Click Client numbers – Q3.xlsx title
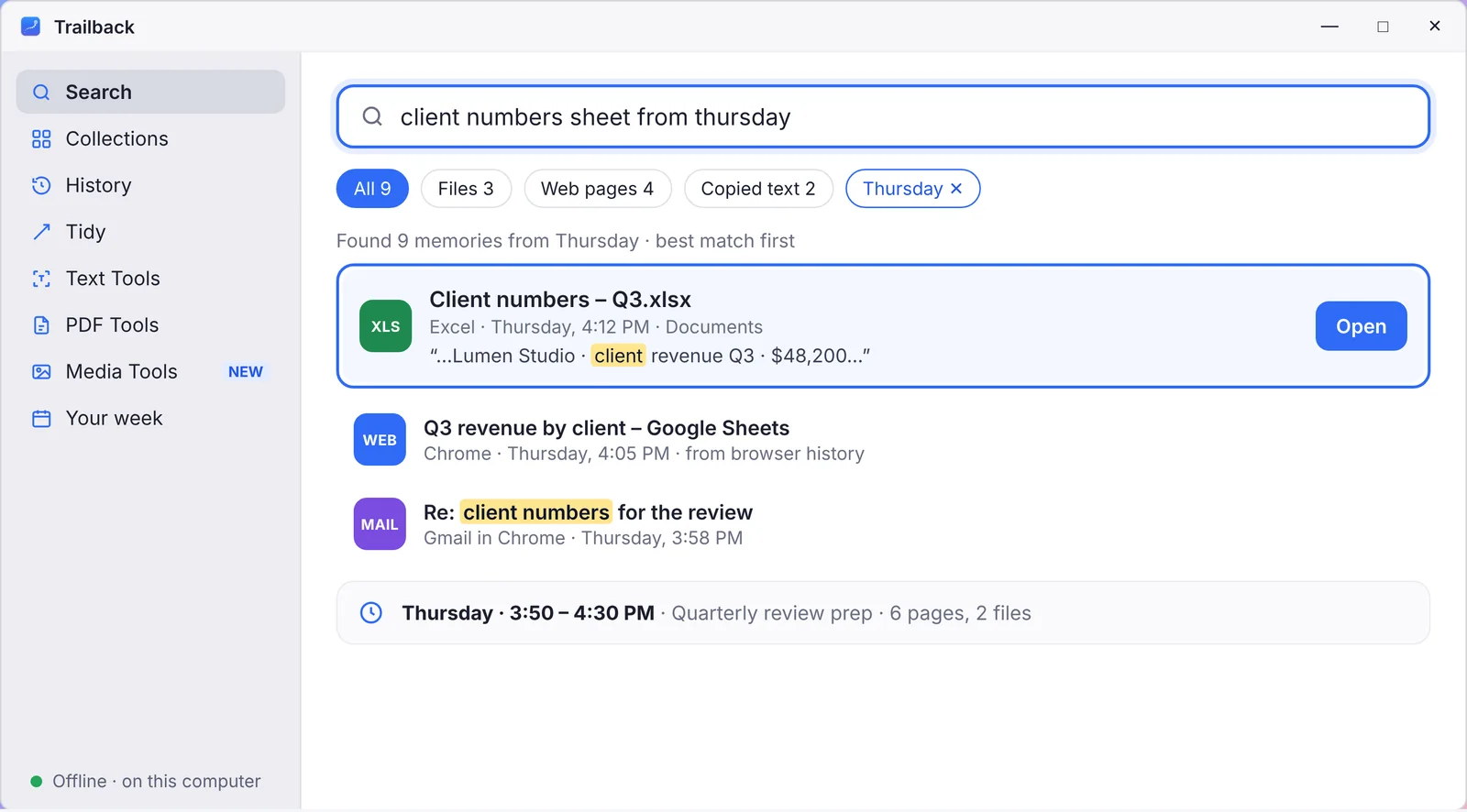 (560, 300)
